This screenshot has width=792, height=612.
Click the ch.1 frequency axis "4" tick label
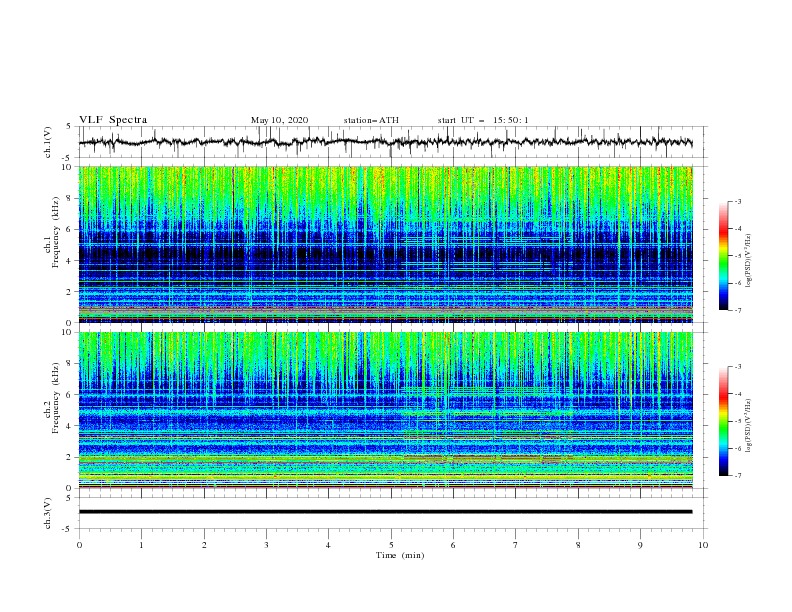click(x=69, y=261)
